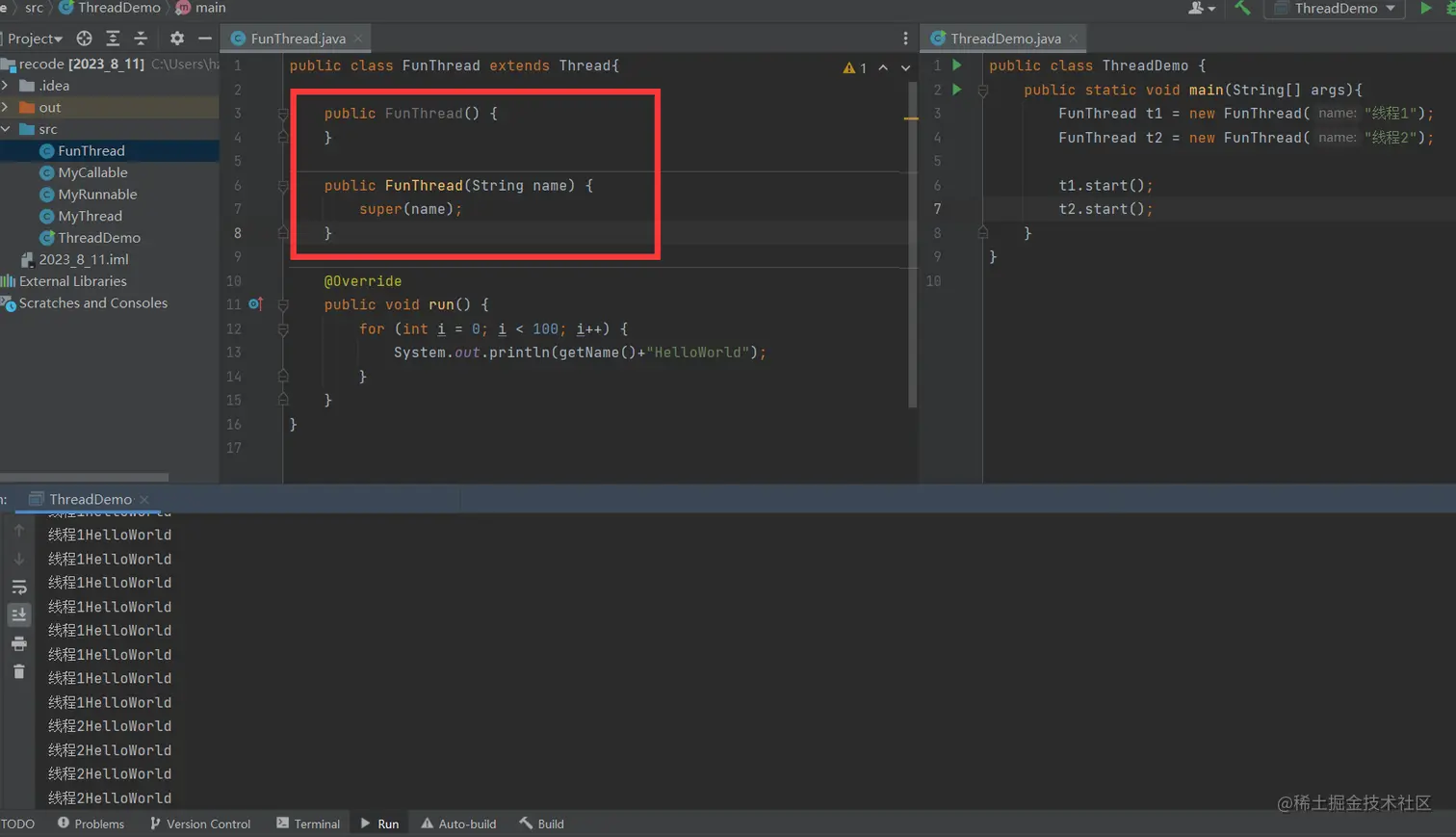Hide the Project panel with minus icon
Screen dimensions: 1456x837
(204, 39)
